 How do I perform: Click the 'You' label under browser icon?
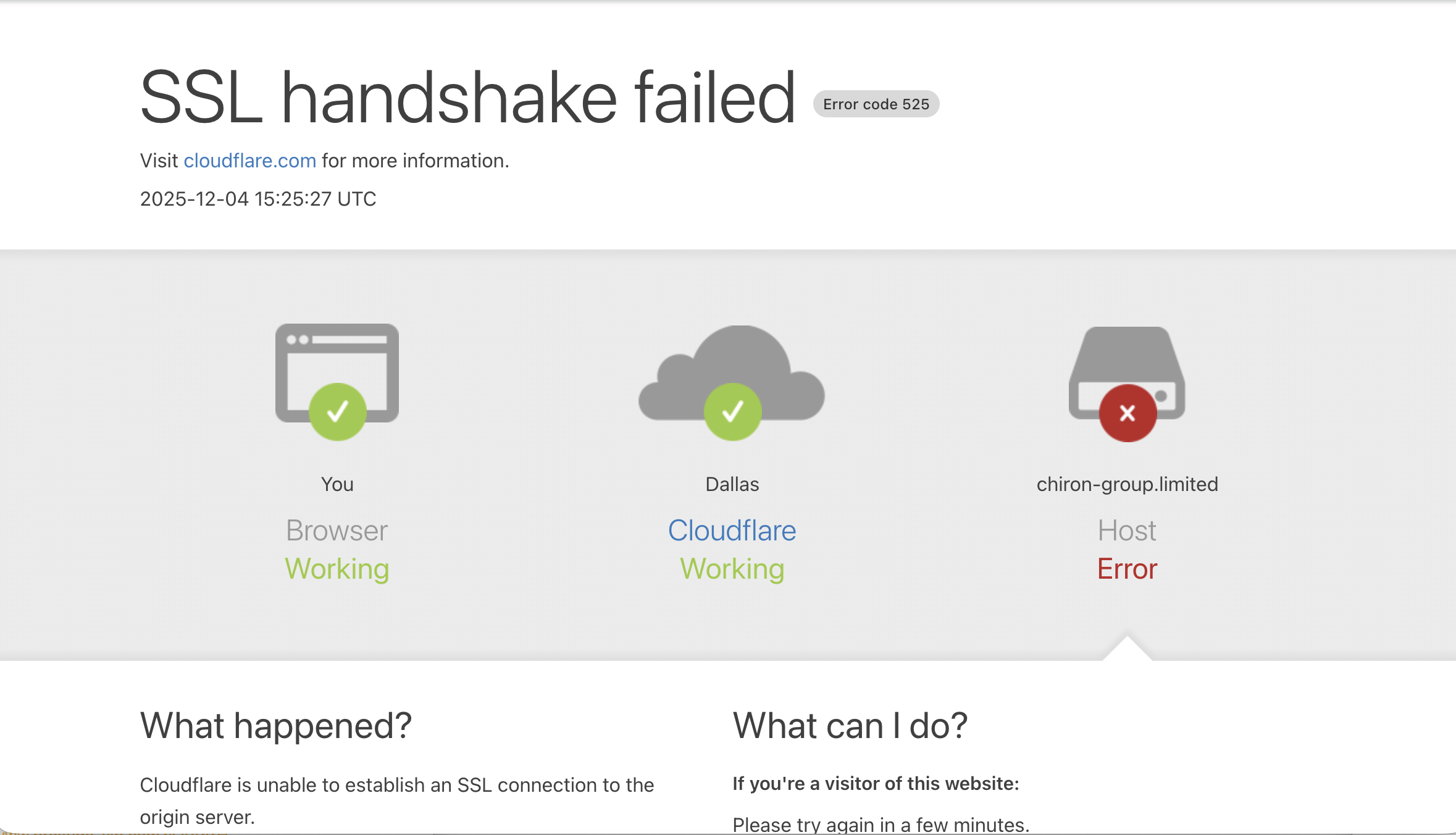point(337,484)
